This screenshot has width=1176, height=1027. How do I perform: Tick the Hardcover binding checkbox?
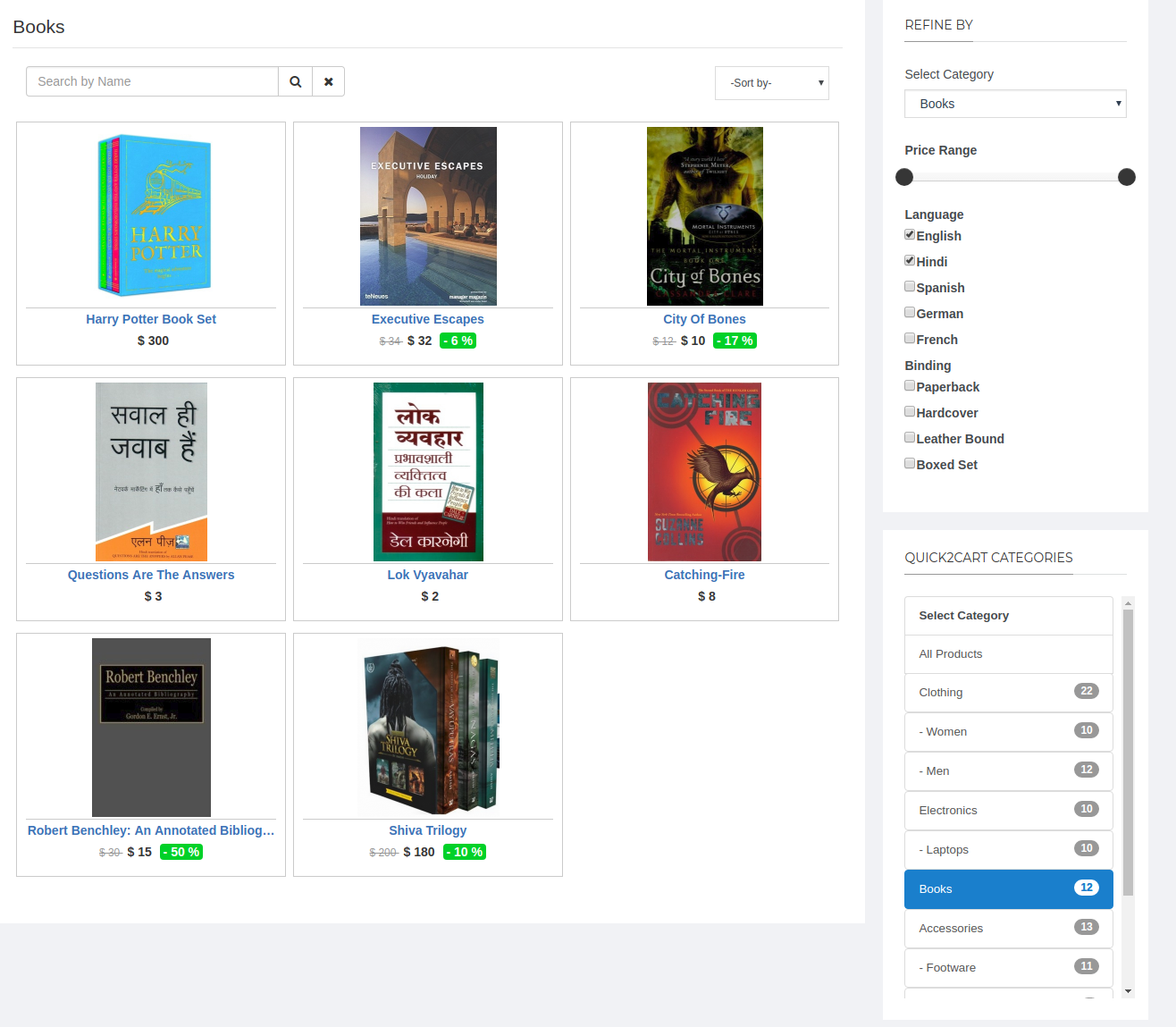pos(910,412)
